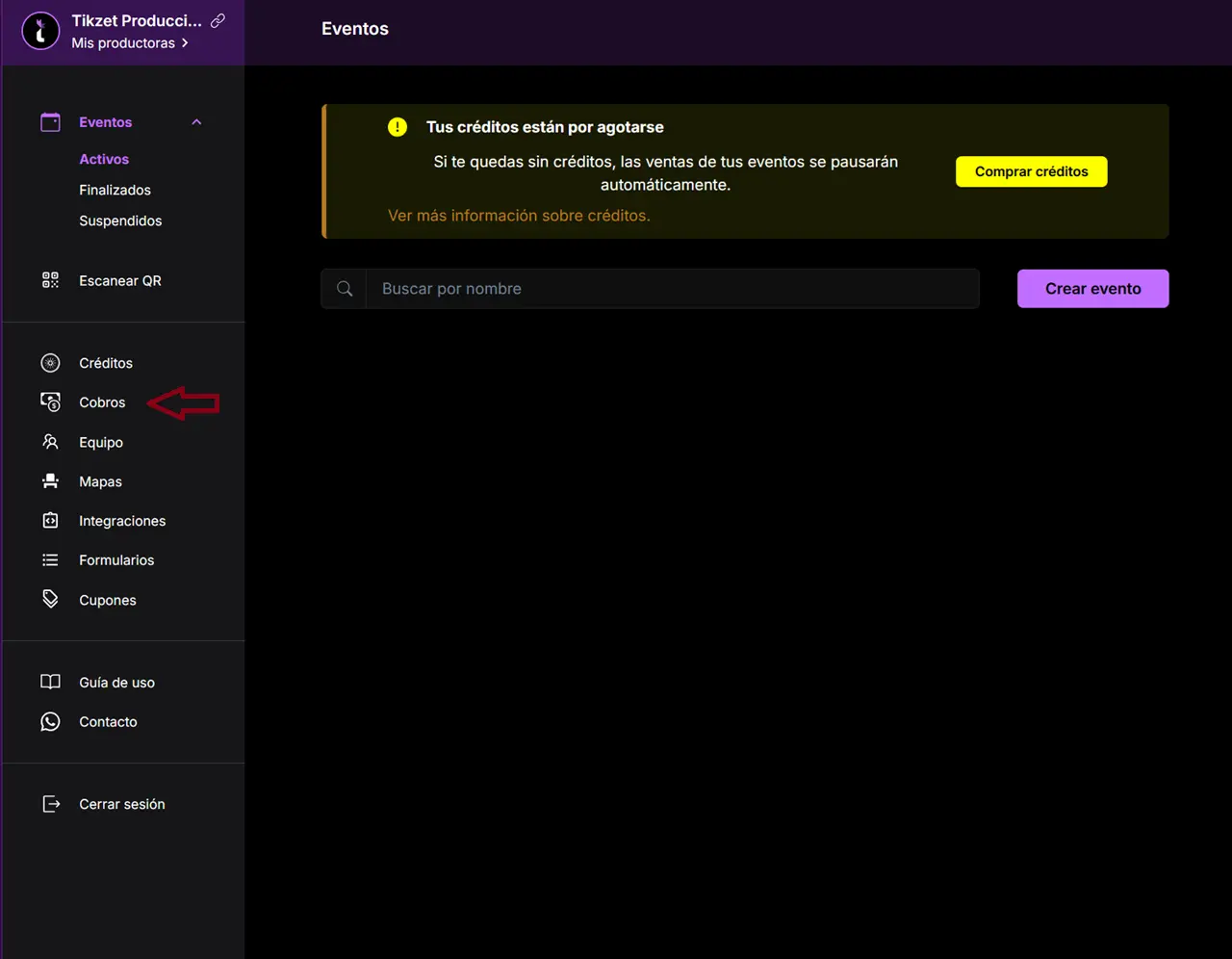Viewport: 1232px width, 959px height.
Task: Open Ver más información sobre créditos link
Action: point(519,216)
